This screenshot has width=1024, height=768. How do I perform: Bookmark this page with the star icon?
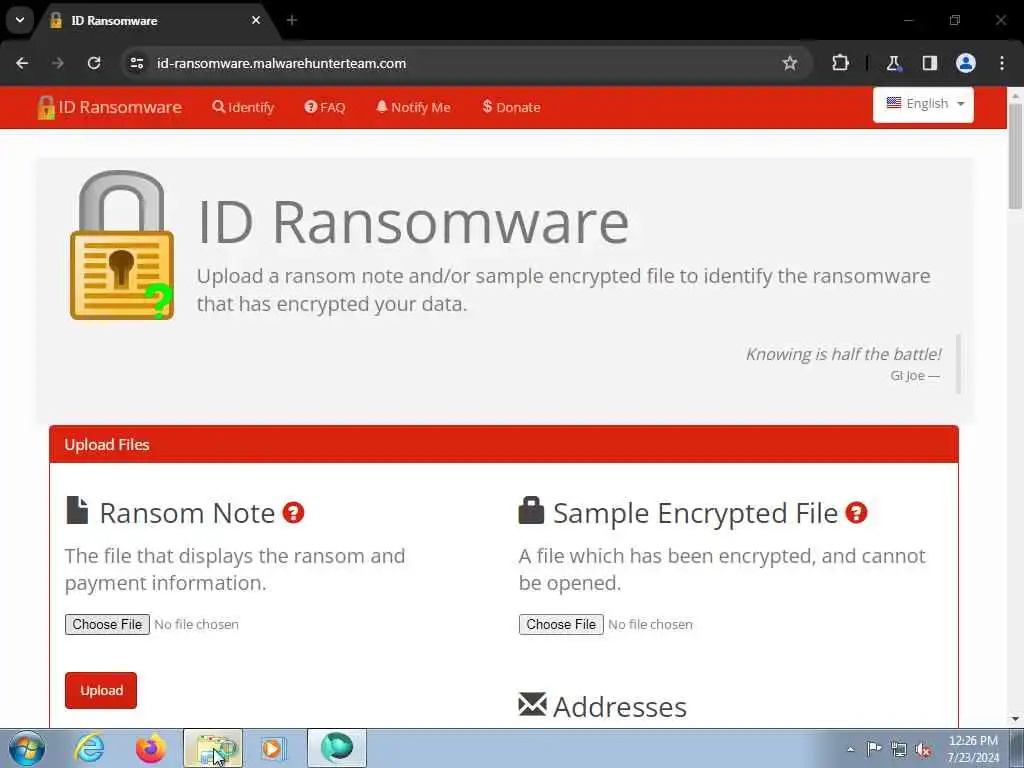pyautogui.click(x=790, y=63)
